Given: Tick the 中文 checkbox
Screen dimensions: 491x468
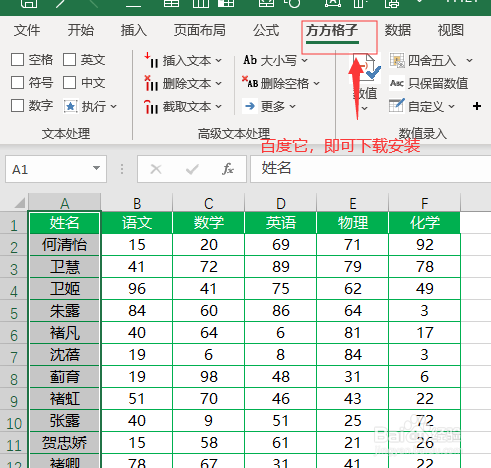Looking at the screenshot, I should 69,83.
